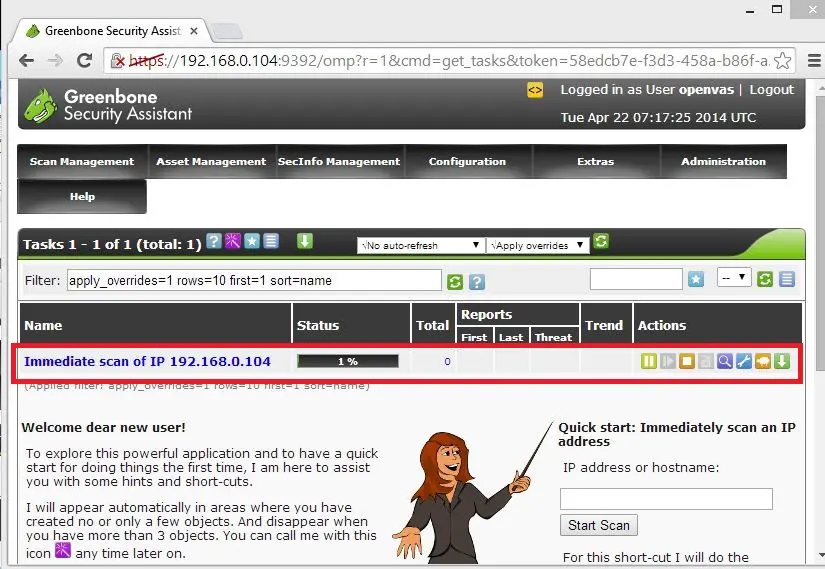The height and width of the screenshot is (569, 825).
Task: Clone the task with the sheep icon
Action: [762, 361]
